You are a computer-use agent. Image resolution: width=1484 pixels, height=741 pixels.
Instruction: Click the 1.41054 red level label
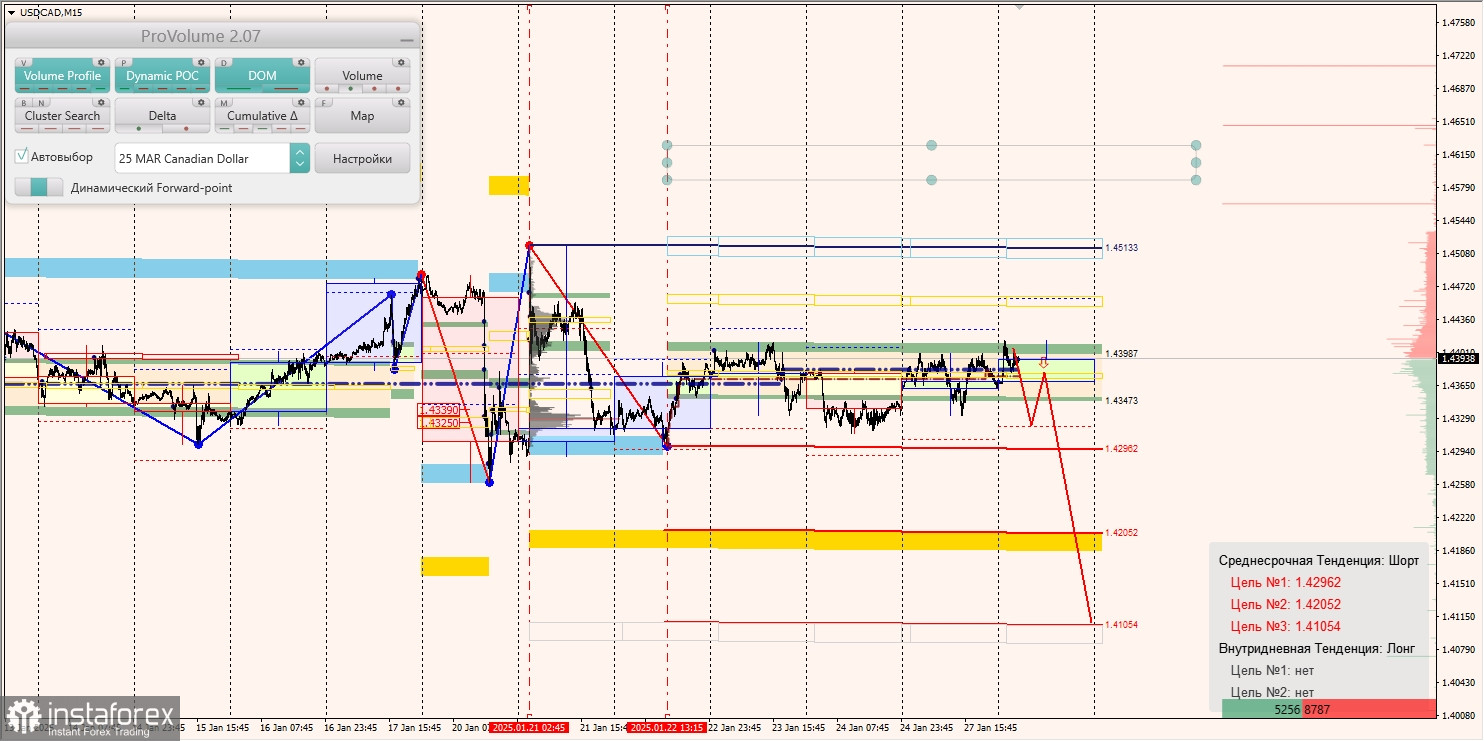pyautogui.click(x=1121, y=624)
